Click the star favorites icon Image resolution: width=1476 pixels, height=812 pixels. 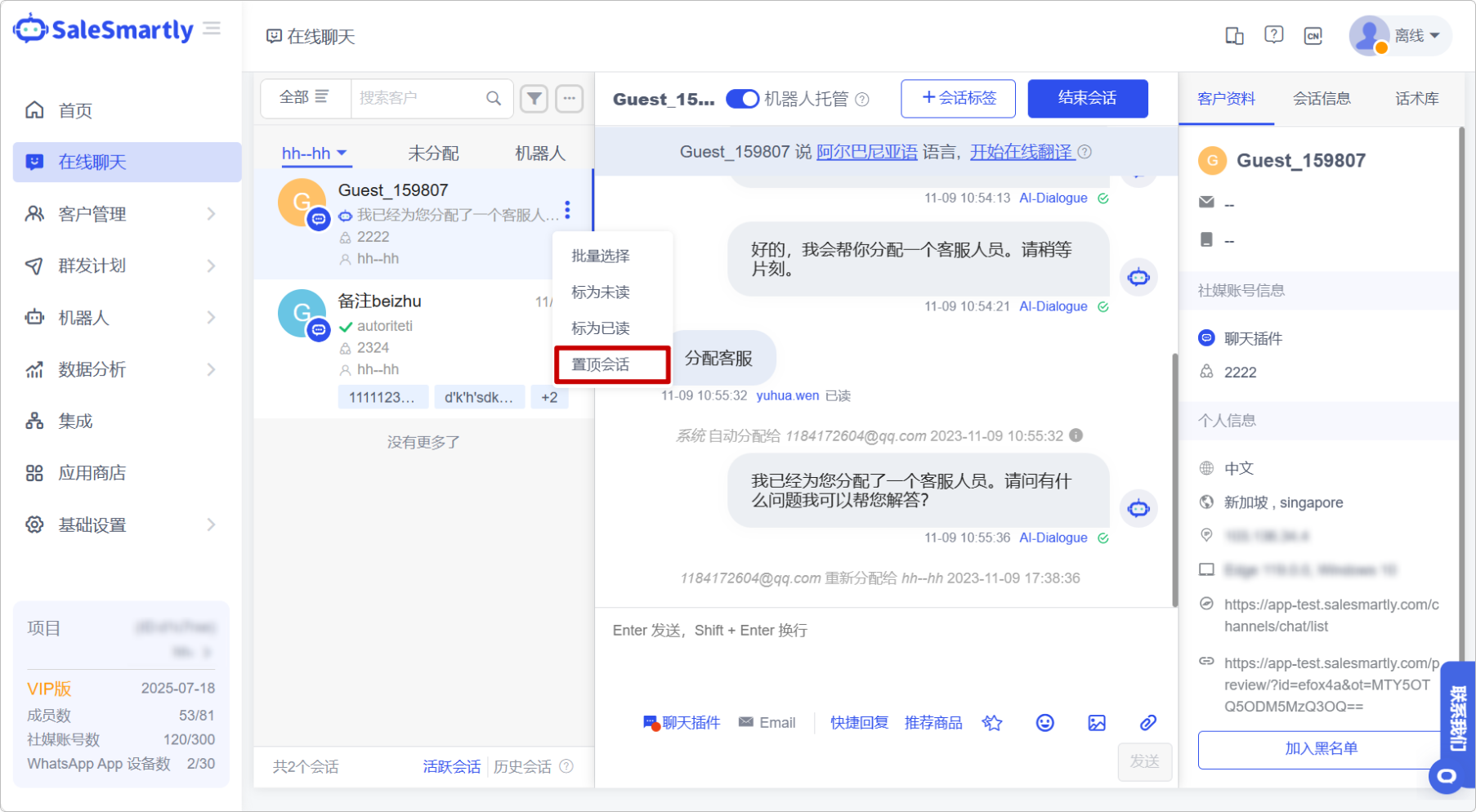(x=992, y=723)
